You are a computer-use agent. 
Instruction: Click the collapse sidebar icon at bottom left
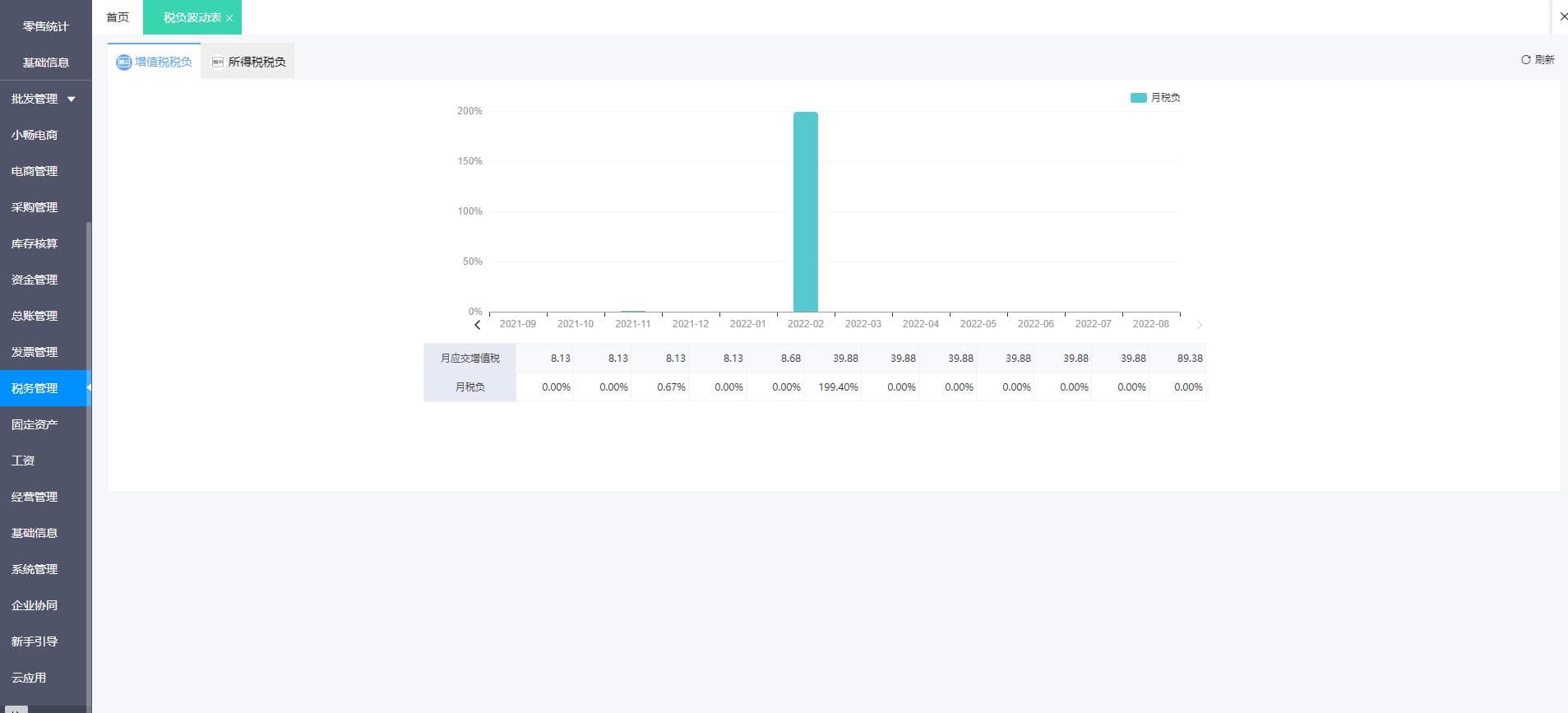15,709
